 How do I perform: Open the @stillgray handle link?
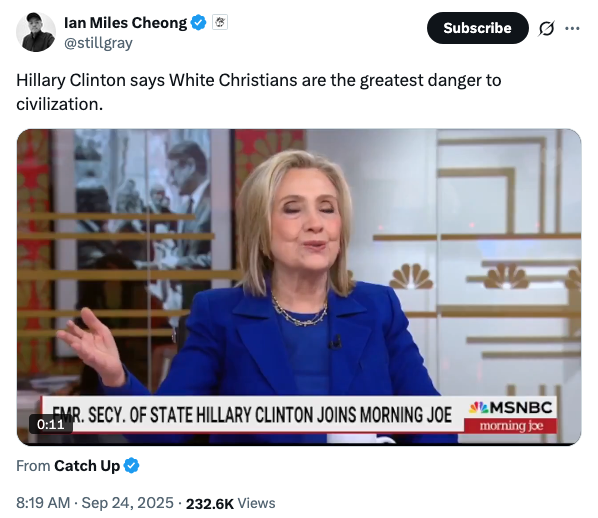(x=98, y=43)
